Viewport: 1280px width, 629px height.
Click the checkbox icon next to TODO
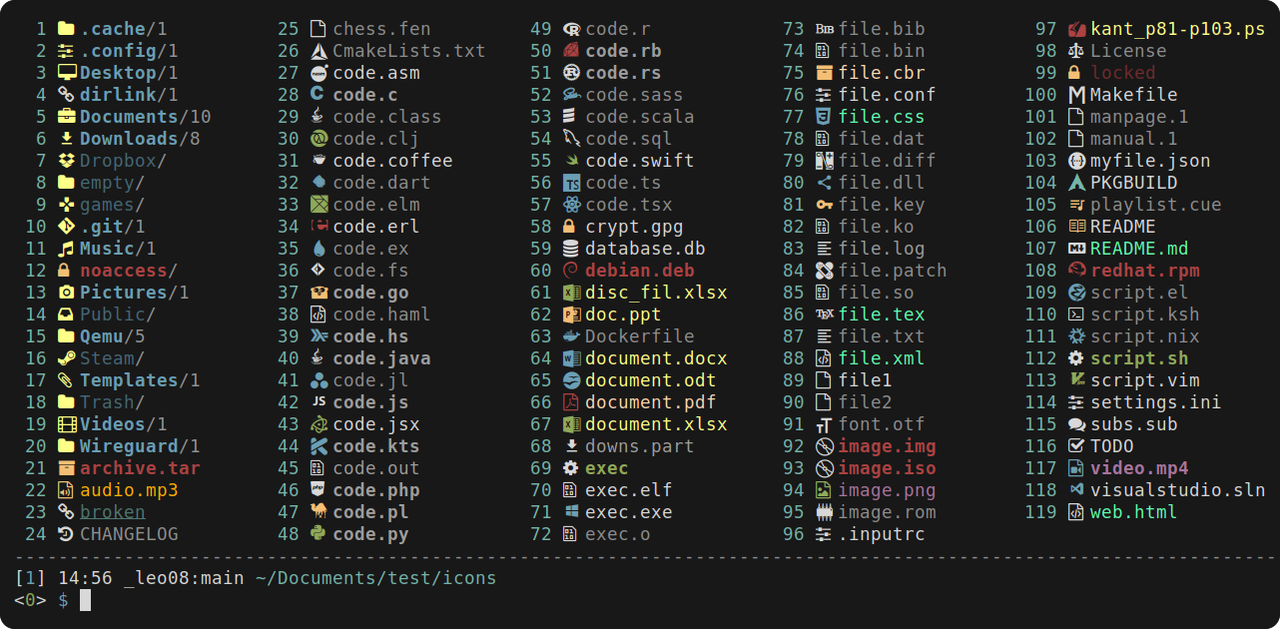[x=1076, y=447]
